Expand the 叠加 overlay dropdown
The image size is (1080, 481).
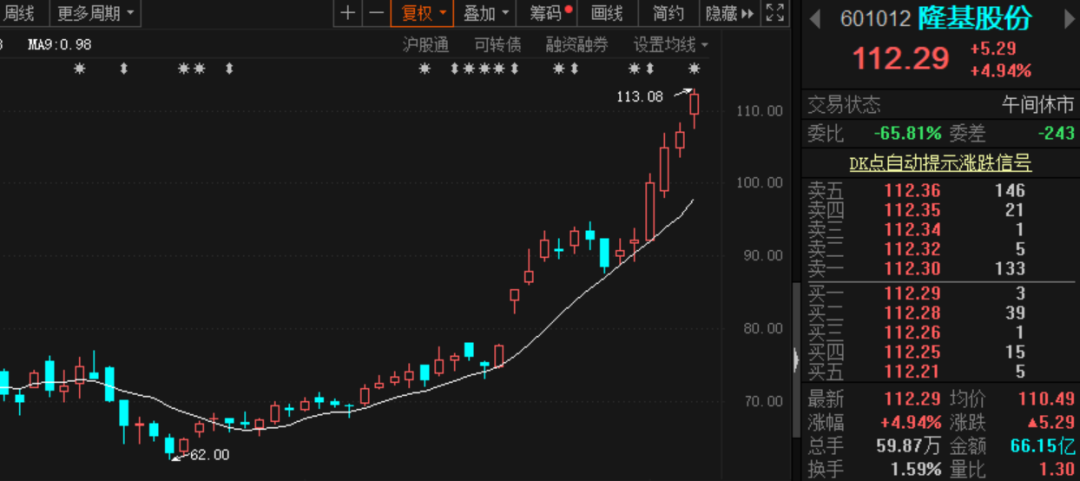pyautogui.click(x=487, y=13)
